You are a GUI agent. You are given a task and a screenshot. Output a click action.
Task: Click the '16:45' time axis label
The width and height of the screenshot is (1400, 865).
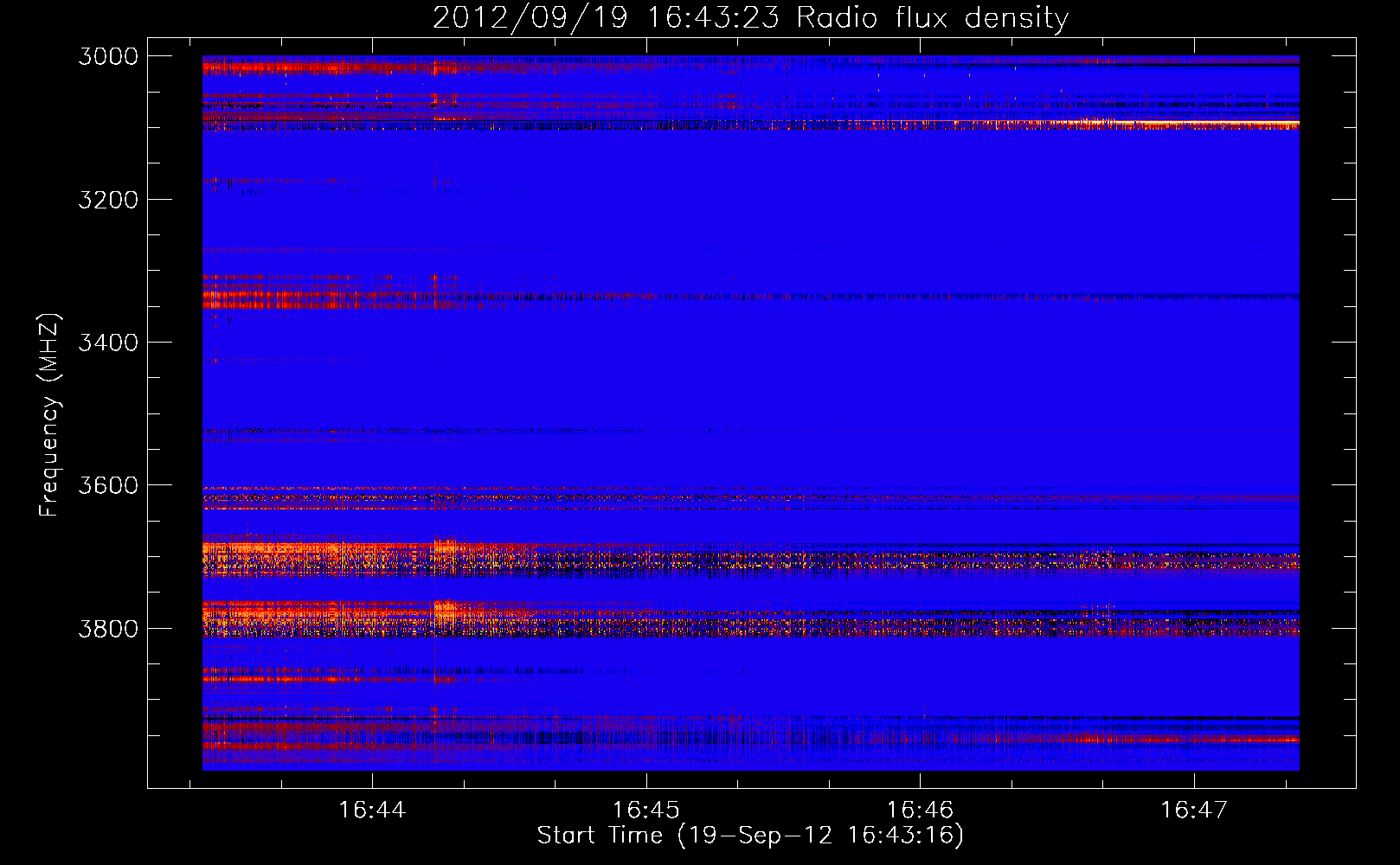[x=645, y=810]
